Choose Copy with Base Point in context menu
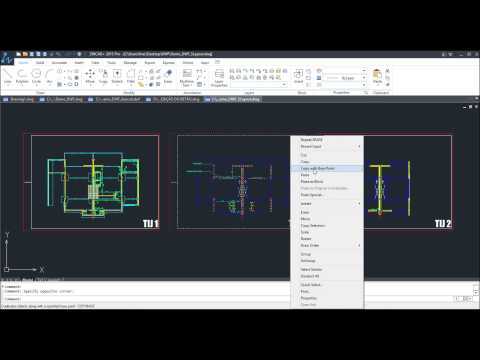The height and width of the screenshot is (360, 480). [328, 168]
